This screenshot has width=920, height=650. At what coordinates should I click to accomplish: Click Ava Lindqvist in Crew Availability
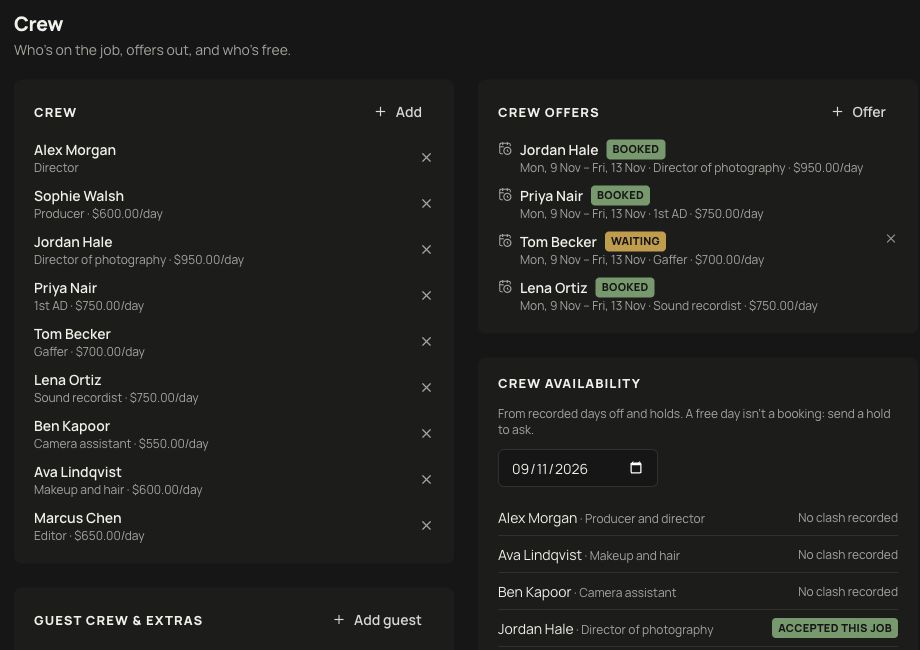pyautogui.click(x=540, y=555)
